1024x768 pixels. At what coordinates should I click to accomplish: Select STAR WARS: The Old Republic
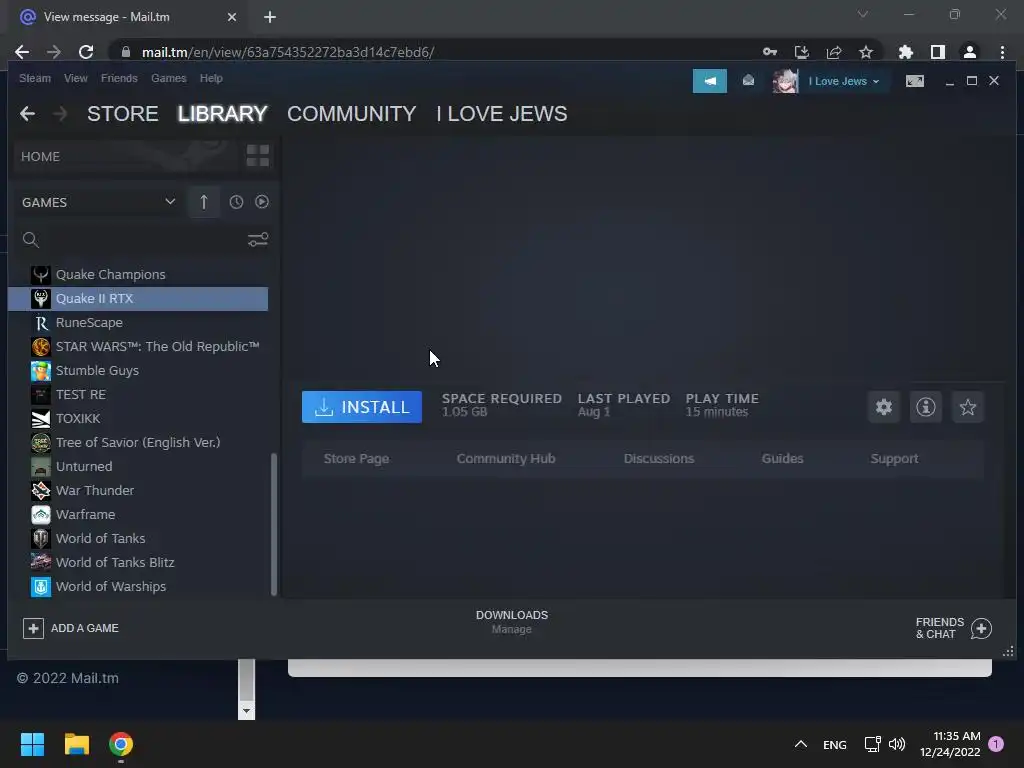(x=138, y=346)
